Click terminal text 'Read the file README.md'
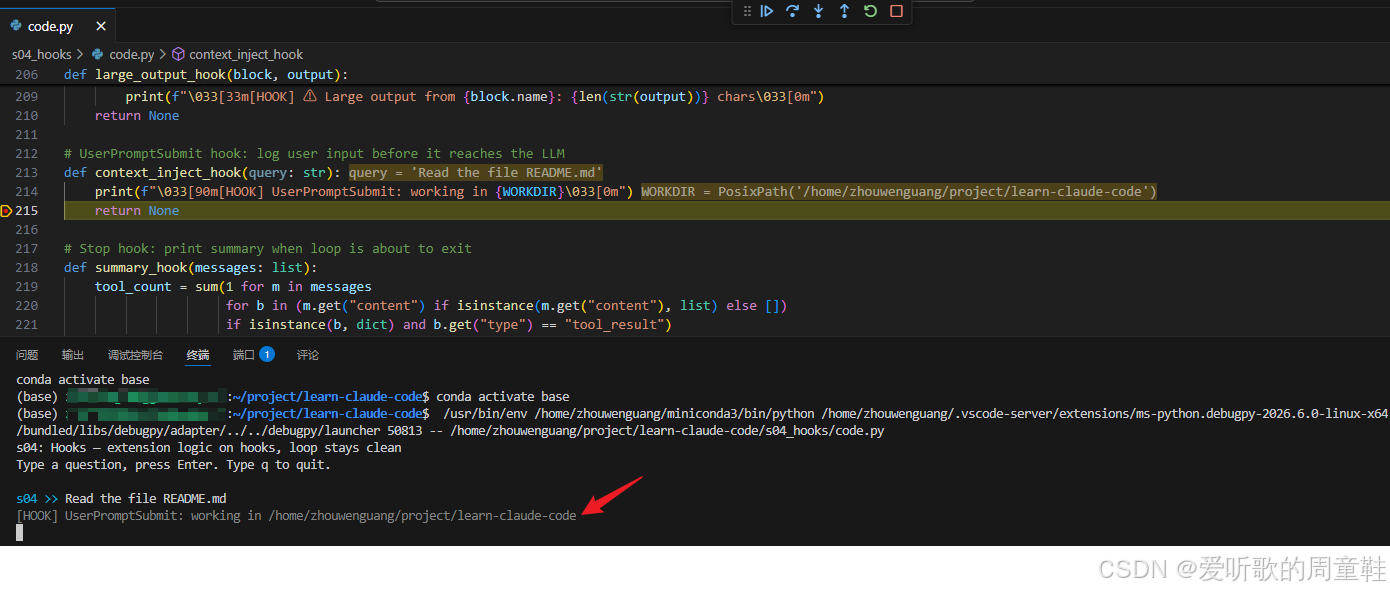 point(146,499)
